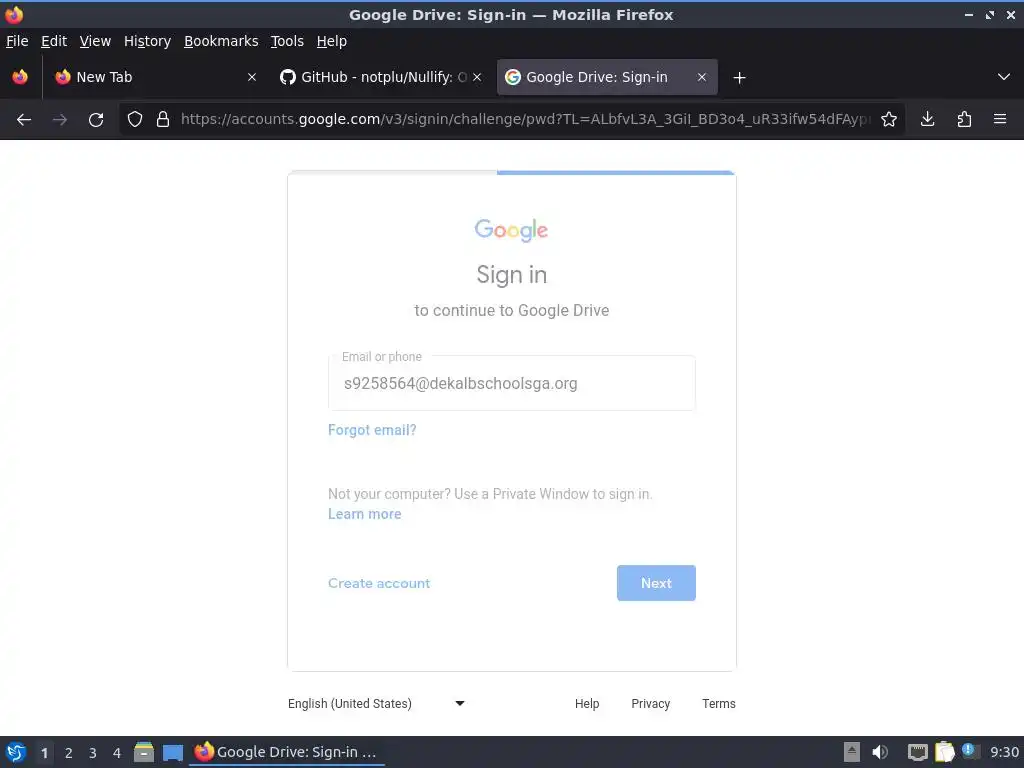List all tabs via chevron
Image resolution: width=1024 pixels, height=768 pixels.
click(x=1004, y=77)
